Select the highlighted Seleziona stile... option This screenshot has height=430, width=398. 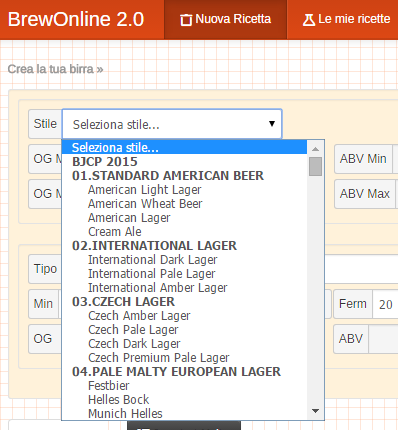pos(184,147)
